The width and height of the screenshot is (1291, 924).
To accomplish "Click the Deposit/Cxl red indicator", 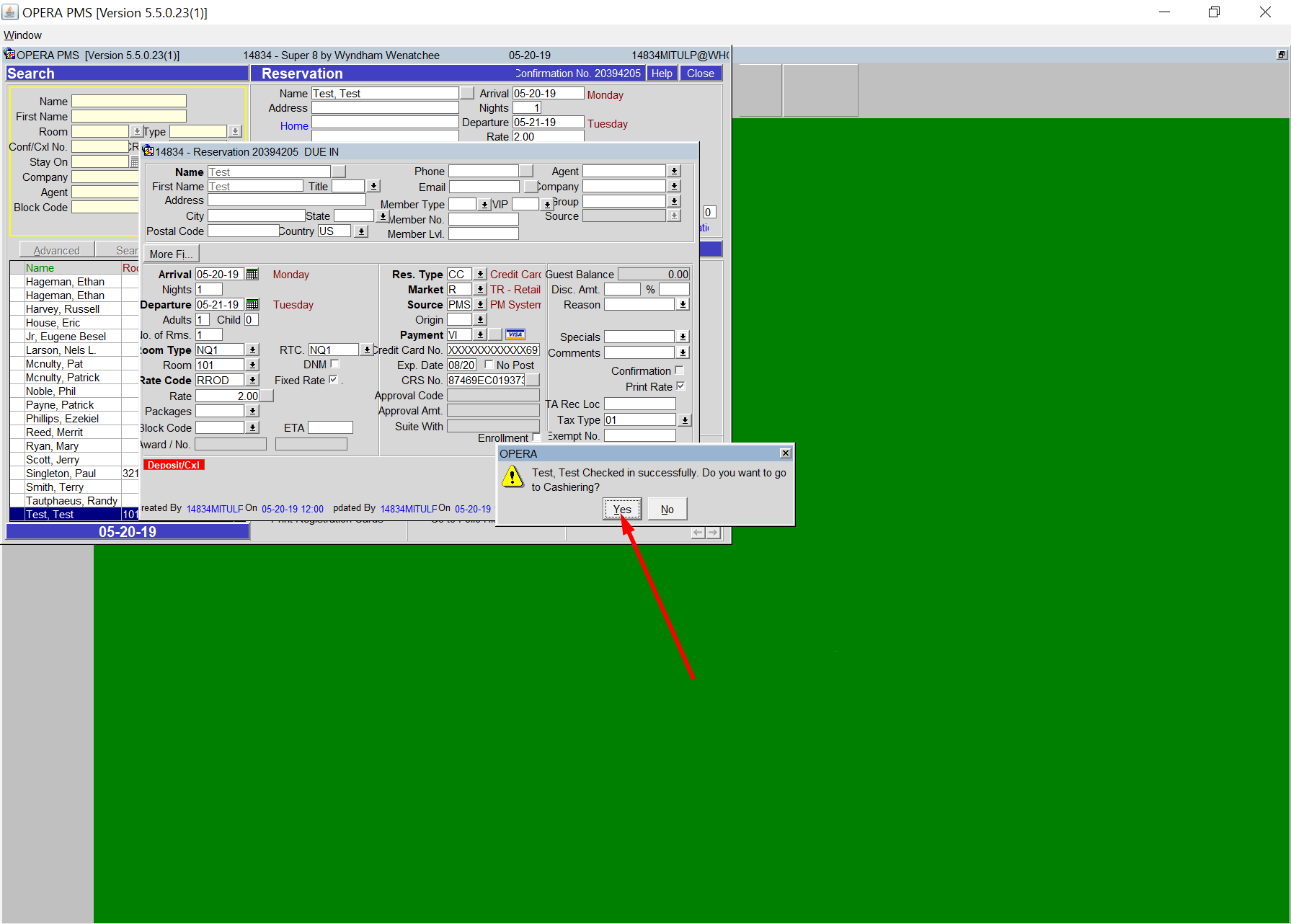I will click(x=174, y=465).
